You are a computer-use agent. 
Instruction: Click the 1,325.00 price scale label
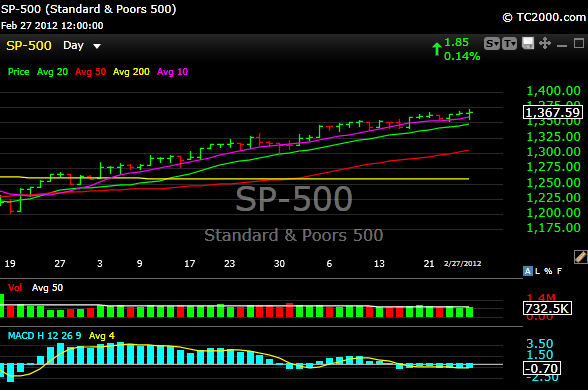coord(554,137)
